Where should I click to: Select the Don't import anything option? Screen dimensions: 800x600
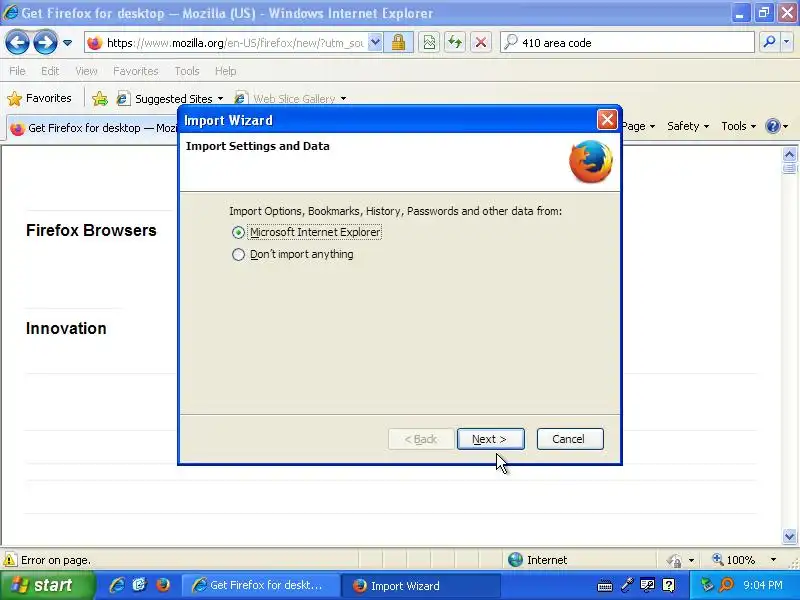pyautogui.click(x=292, y=254)
